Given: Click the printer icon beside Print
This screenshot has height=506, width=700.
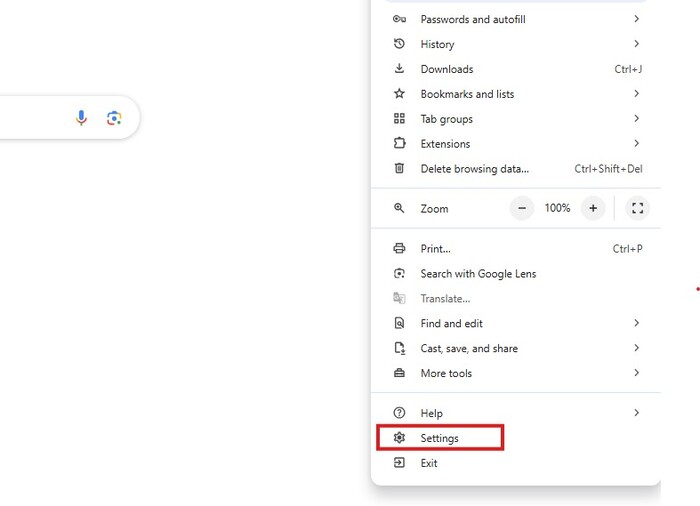Looking at the screenshot, I should [399, 248].
